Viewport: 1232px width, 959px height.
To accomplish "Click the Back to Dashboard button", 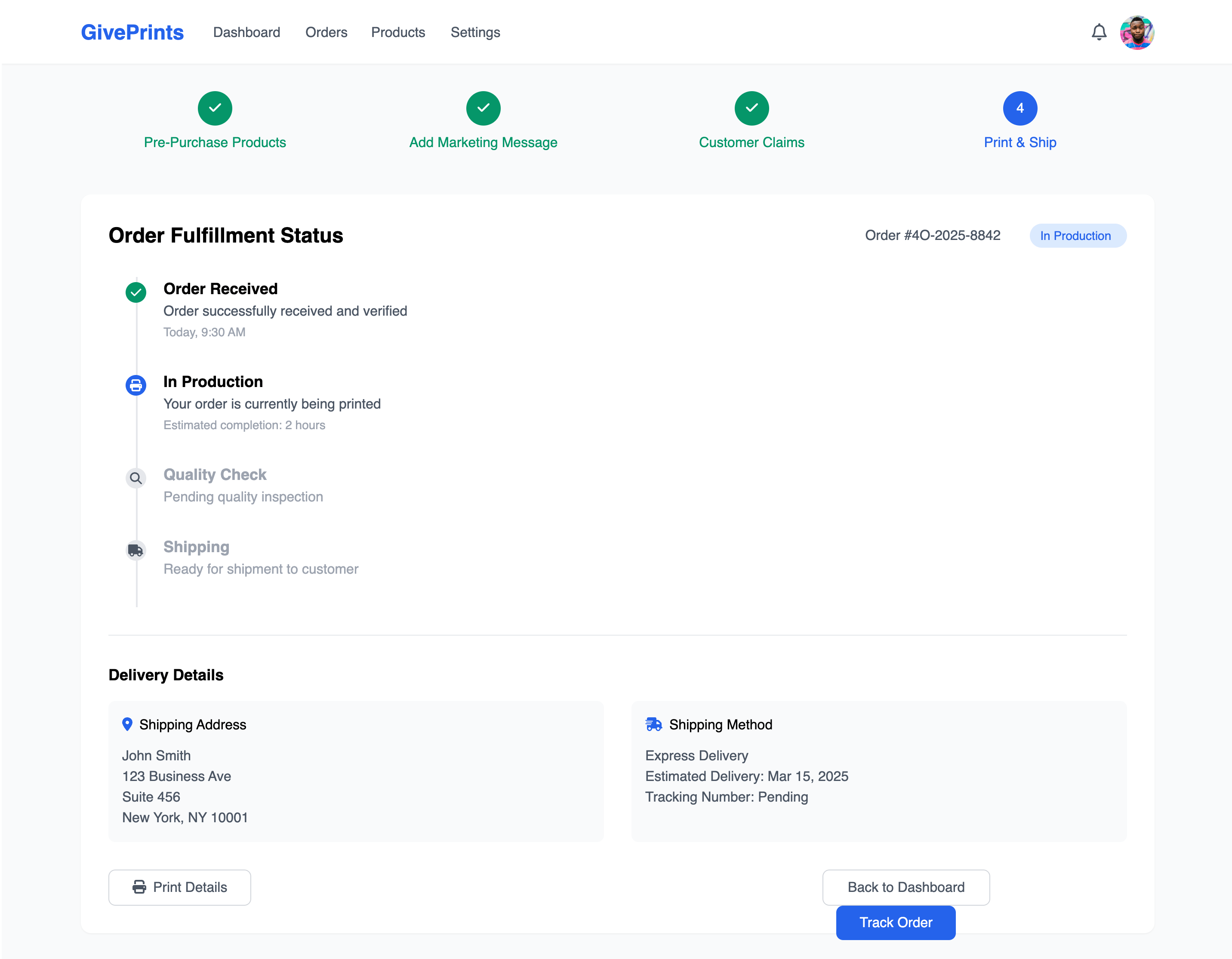I will coord(906,888).
